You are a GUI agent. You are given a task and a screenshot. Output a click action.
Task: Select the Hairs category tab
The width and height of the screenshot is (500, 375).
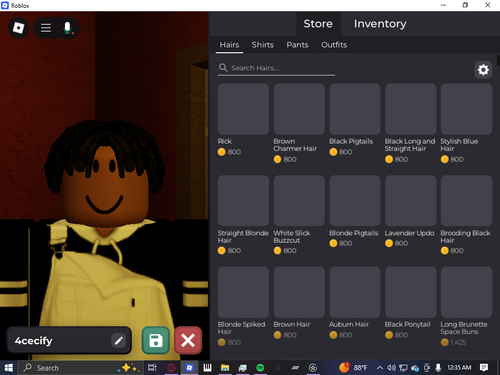coord(229,45)
